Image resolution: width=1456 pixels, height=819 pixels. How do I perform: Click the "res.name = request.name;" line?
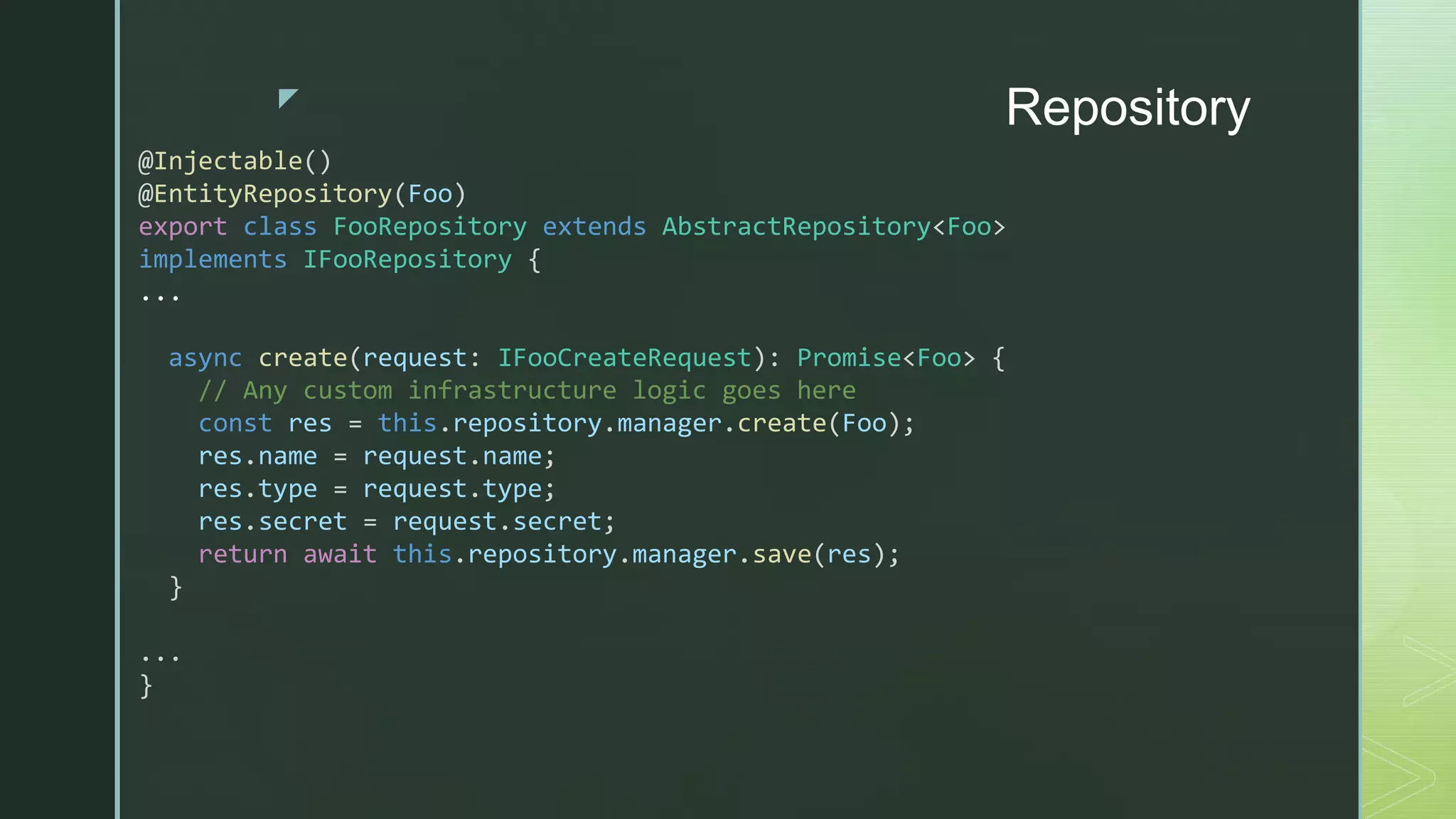pos(376,456)
